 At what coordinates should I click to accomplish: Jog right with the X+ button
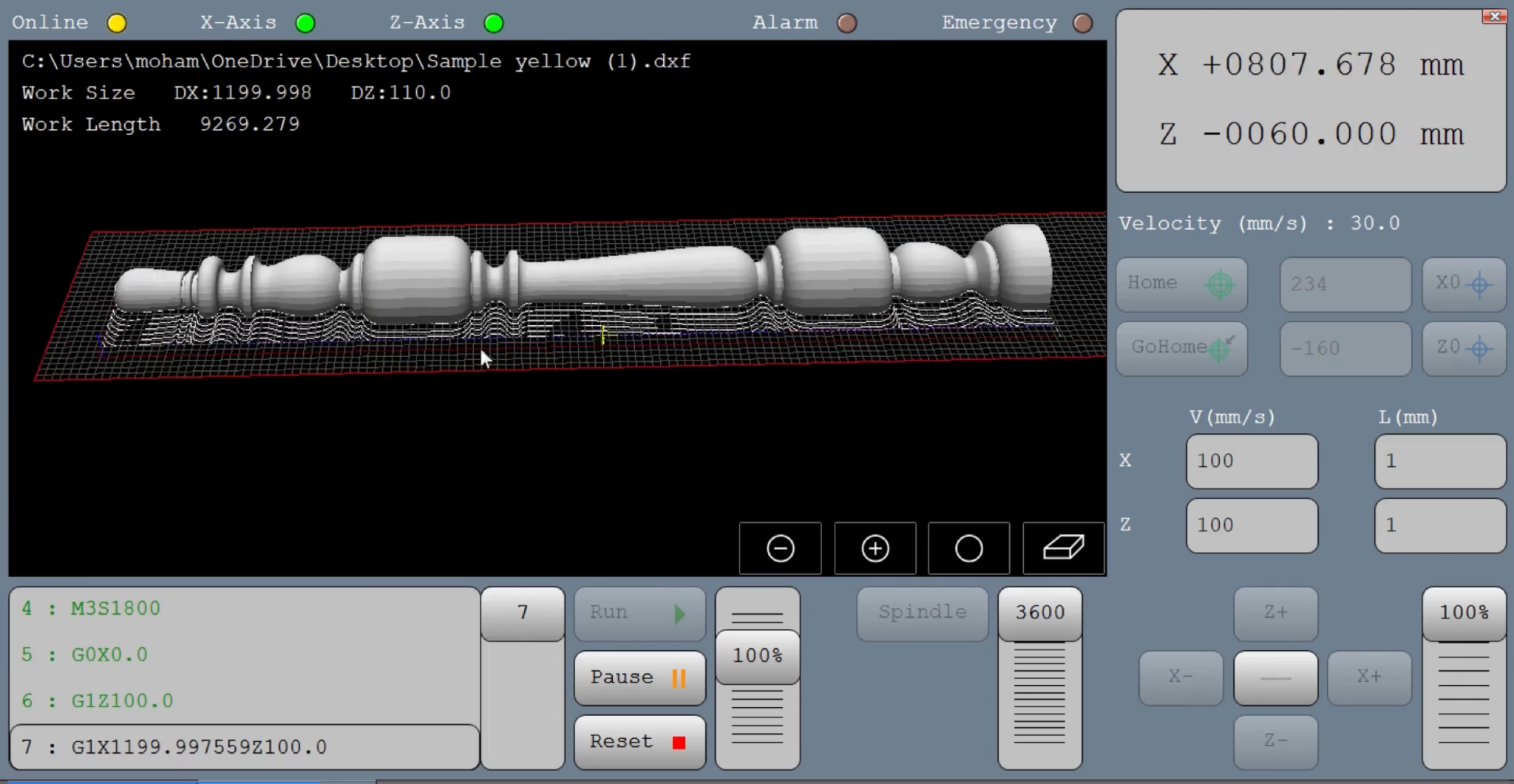coord(1369,678)
